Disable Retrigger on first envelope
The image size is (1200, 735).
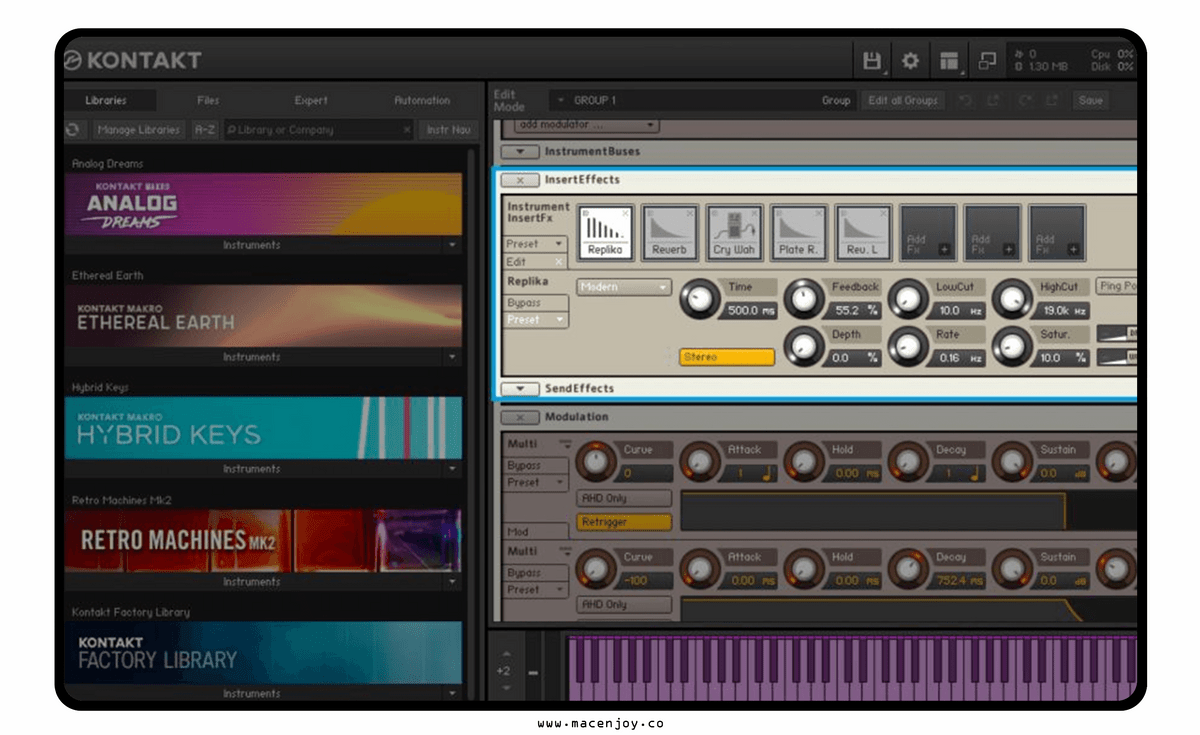[625, 521]
